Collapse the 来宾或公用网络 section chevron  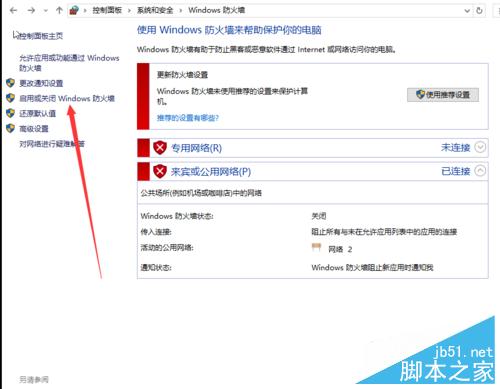tap(480, 171)
